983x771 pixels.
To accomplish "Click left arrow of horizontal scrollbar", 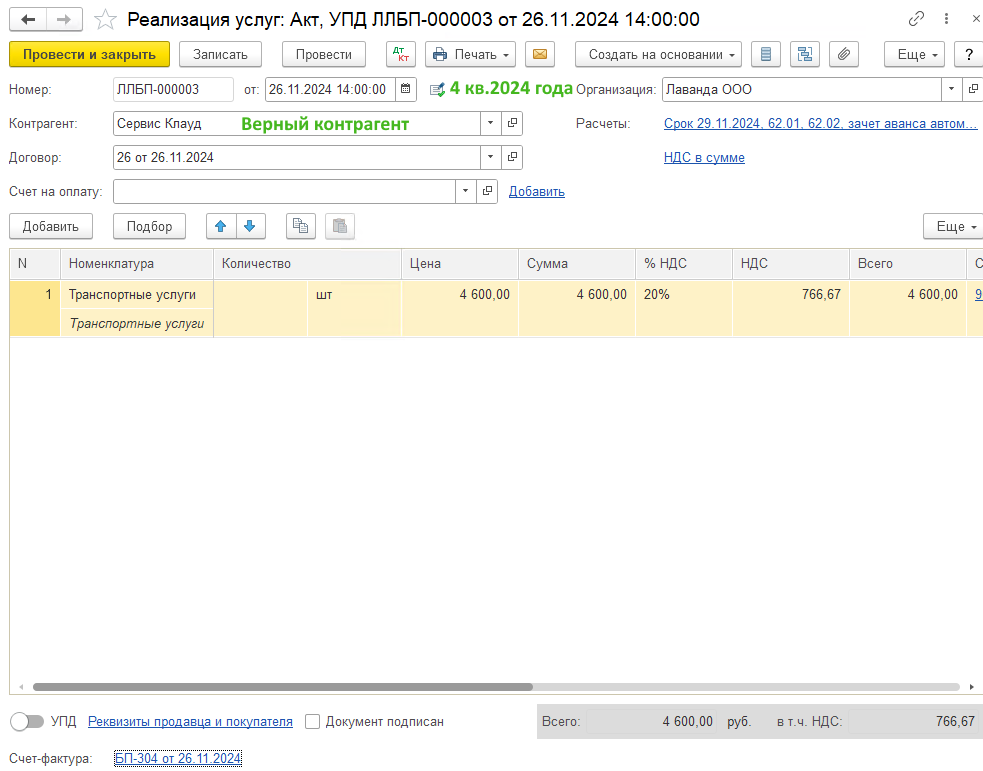I will click(x=21, y=687).
